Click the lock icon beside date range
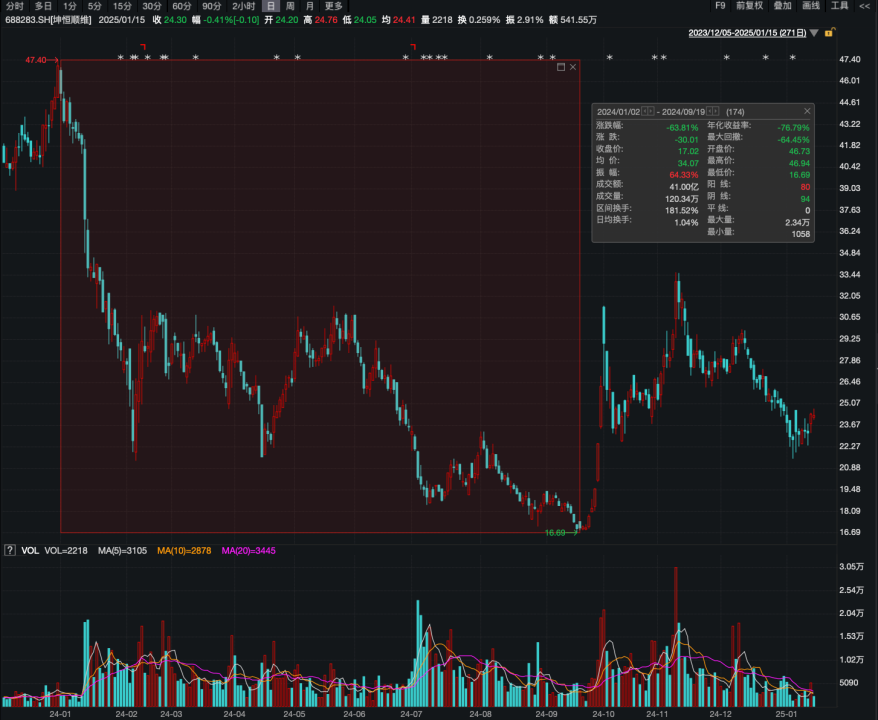This screenshot has width=878, height=720. (x=829, y=33)
